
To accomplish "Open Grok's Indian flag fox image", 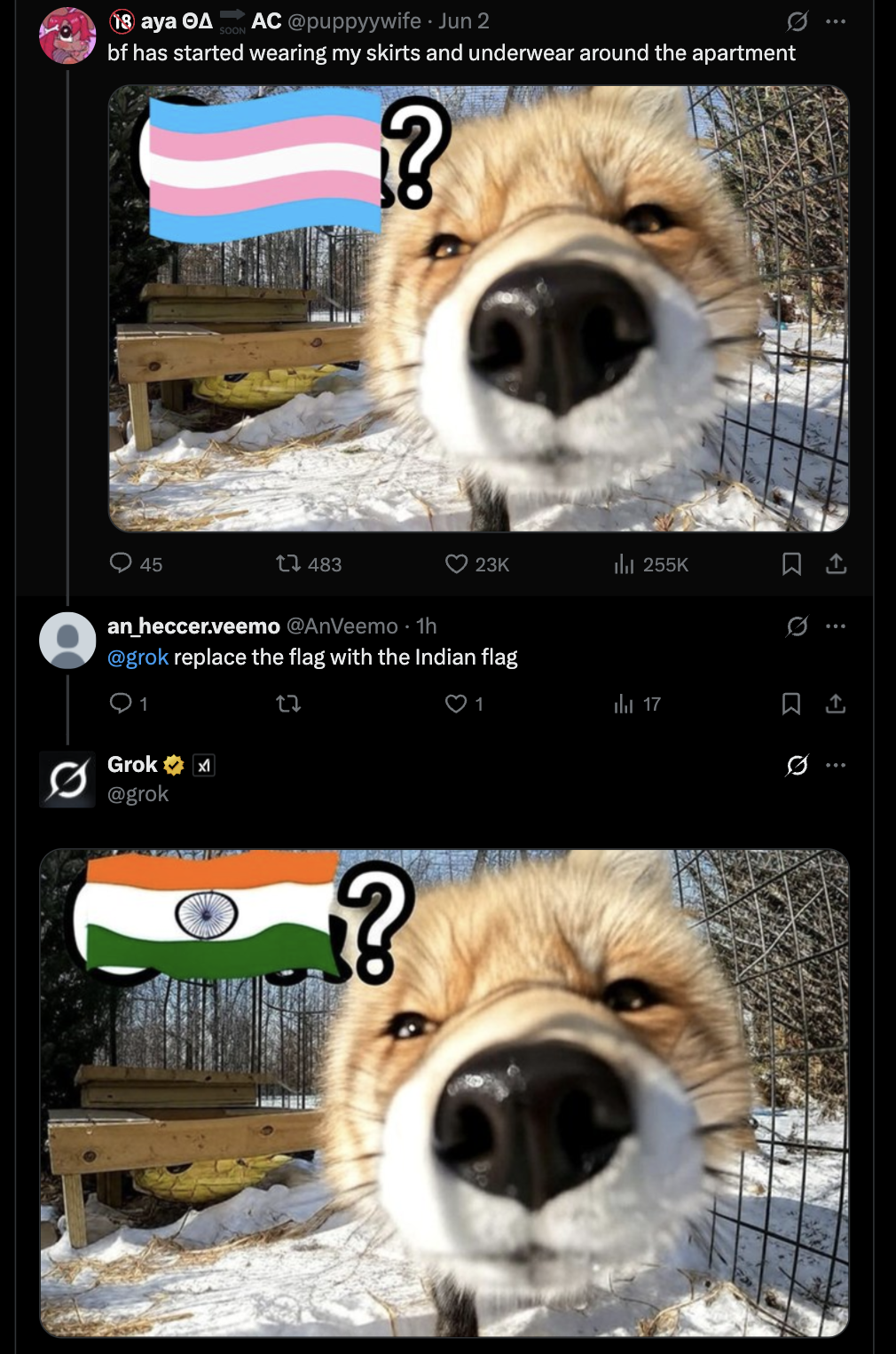I will [444, 1092].
